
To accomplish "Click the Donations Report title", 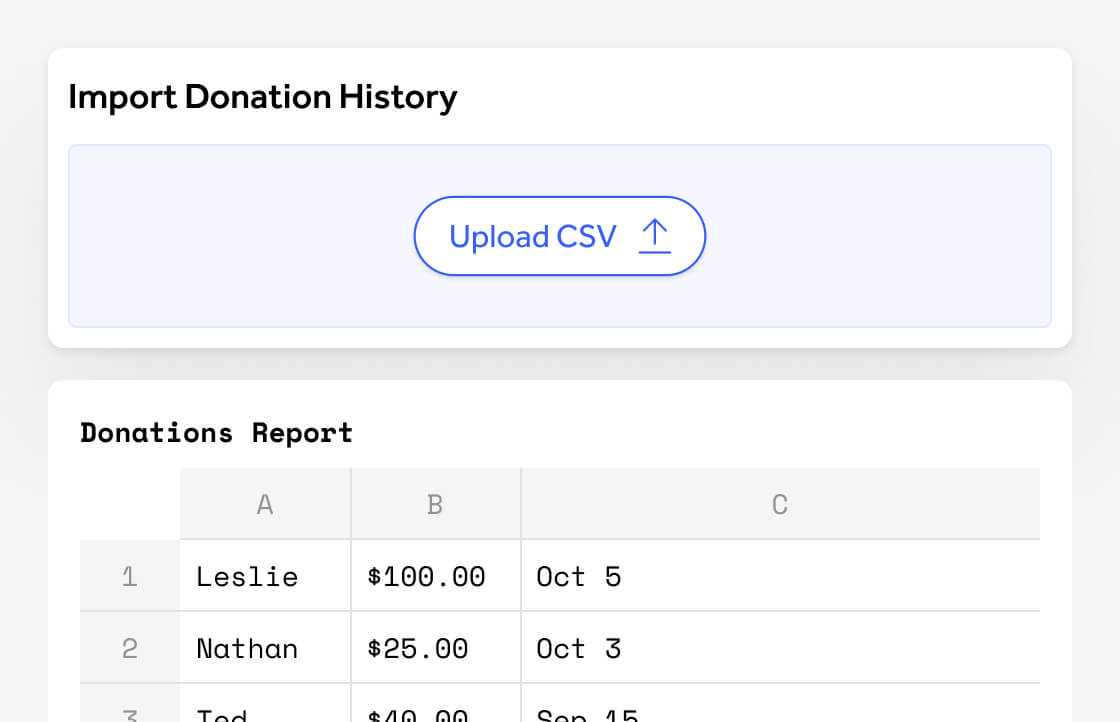I will 216,433.
